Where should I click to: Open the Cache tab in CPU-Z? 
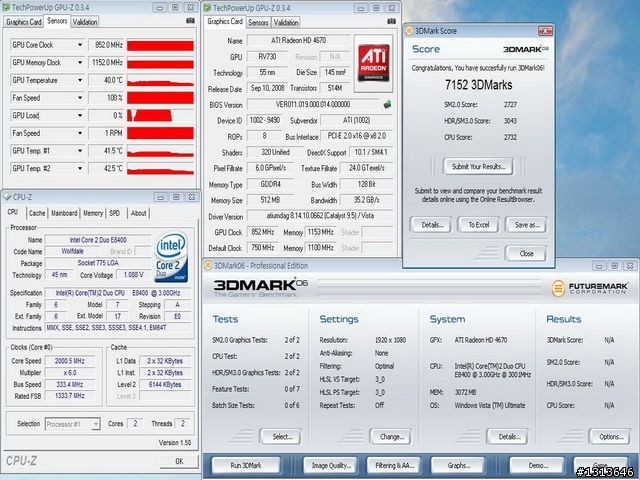point(37,213)
